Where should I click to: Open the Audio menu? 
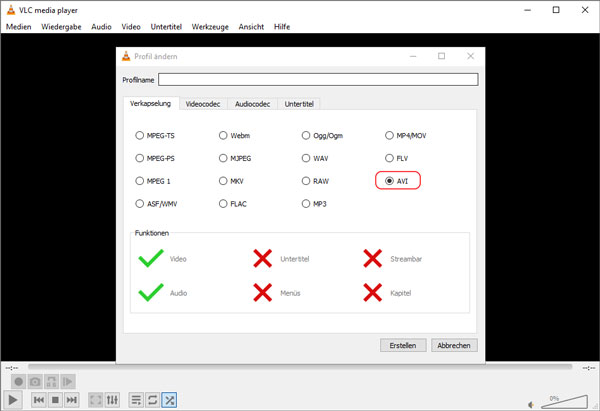(x=101, y=27)
